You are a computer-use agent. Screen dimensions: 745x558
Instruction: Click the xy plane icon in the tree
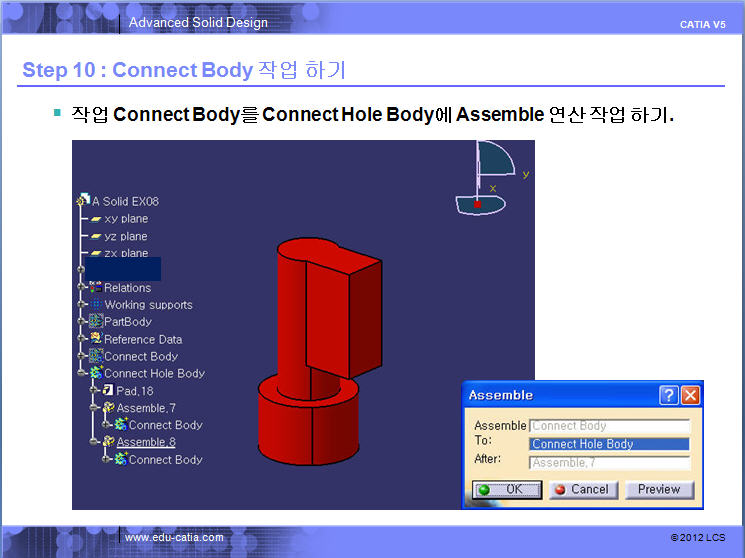coord(96,219)
